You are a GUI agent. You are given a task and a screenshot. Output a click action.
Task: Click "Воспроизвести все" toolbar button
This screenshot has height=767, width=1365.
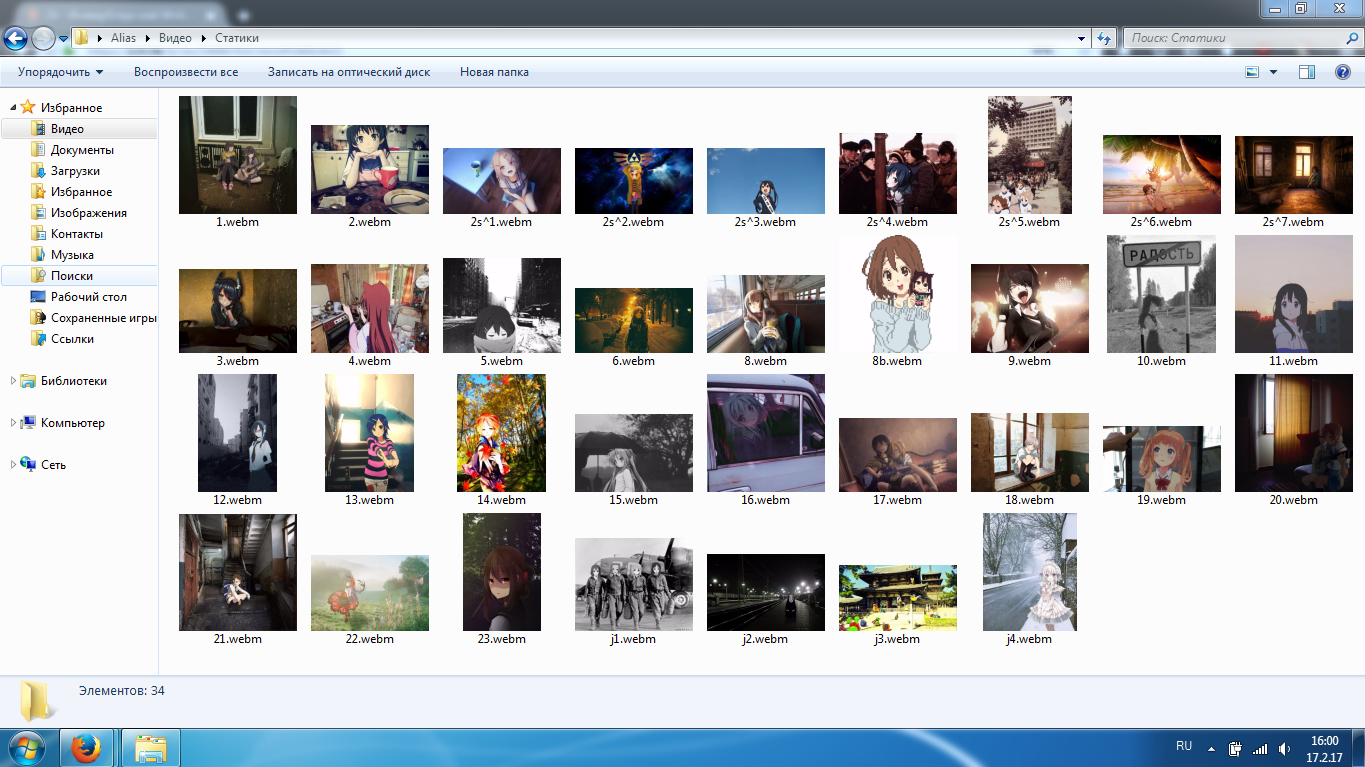(186, 72)
